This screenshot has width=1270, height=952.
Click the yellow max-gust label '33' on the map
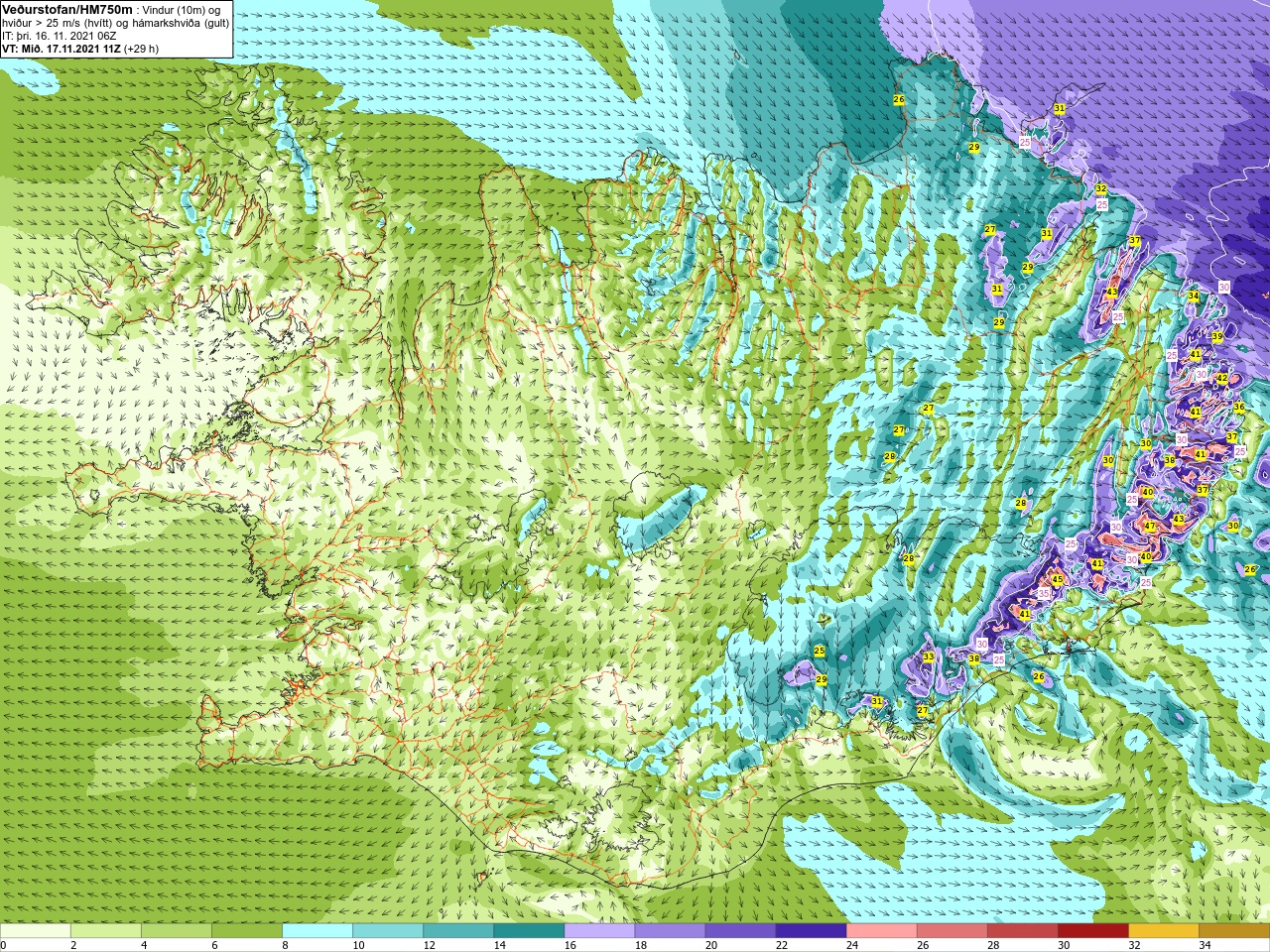pyautogui.click(x=929, y=656)
